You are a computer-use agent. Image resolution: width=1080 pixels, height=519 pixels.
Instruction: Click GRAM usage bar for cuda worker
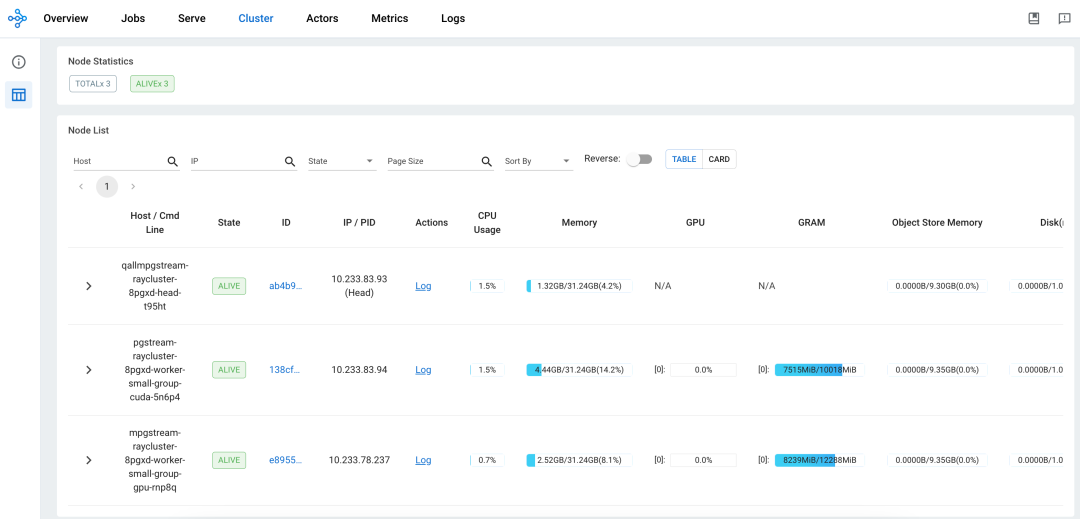(x=816, y=370)
